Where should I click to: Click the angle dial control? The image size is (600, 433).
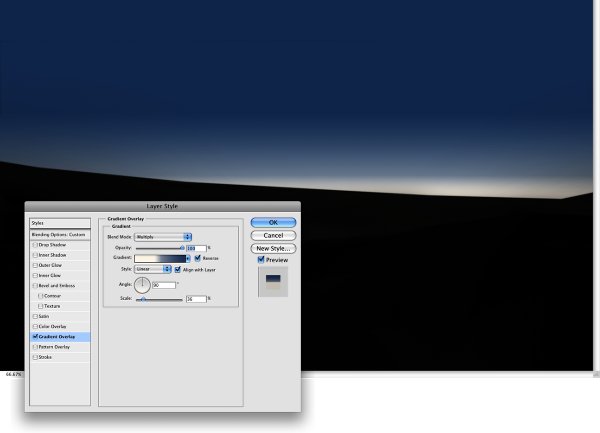142,285
